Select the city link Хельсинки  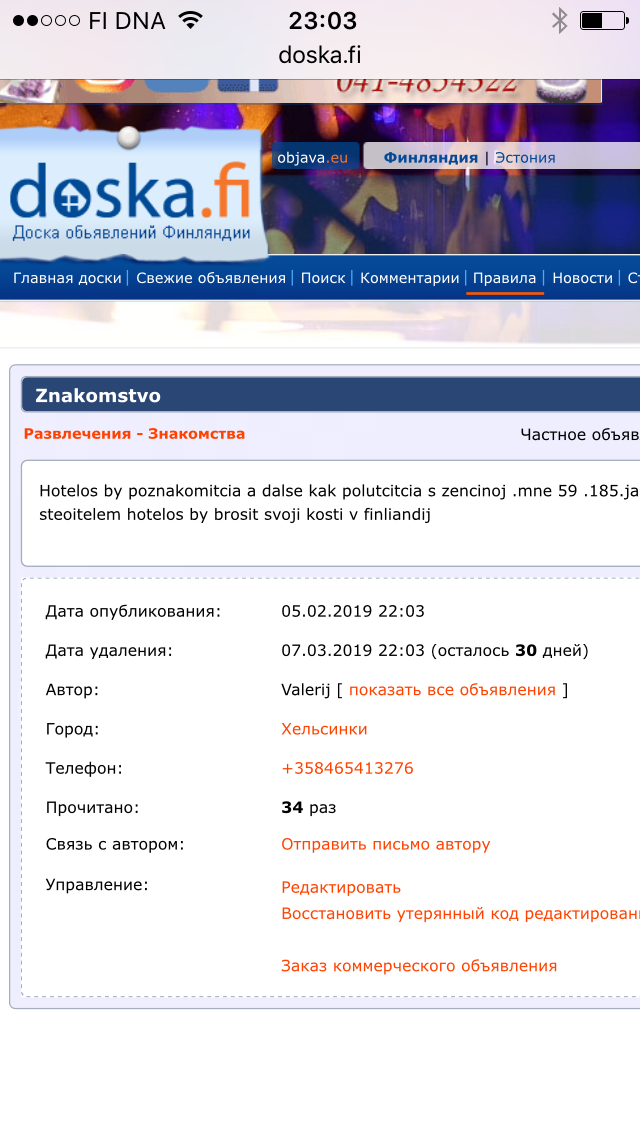[x=324, y=729]
